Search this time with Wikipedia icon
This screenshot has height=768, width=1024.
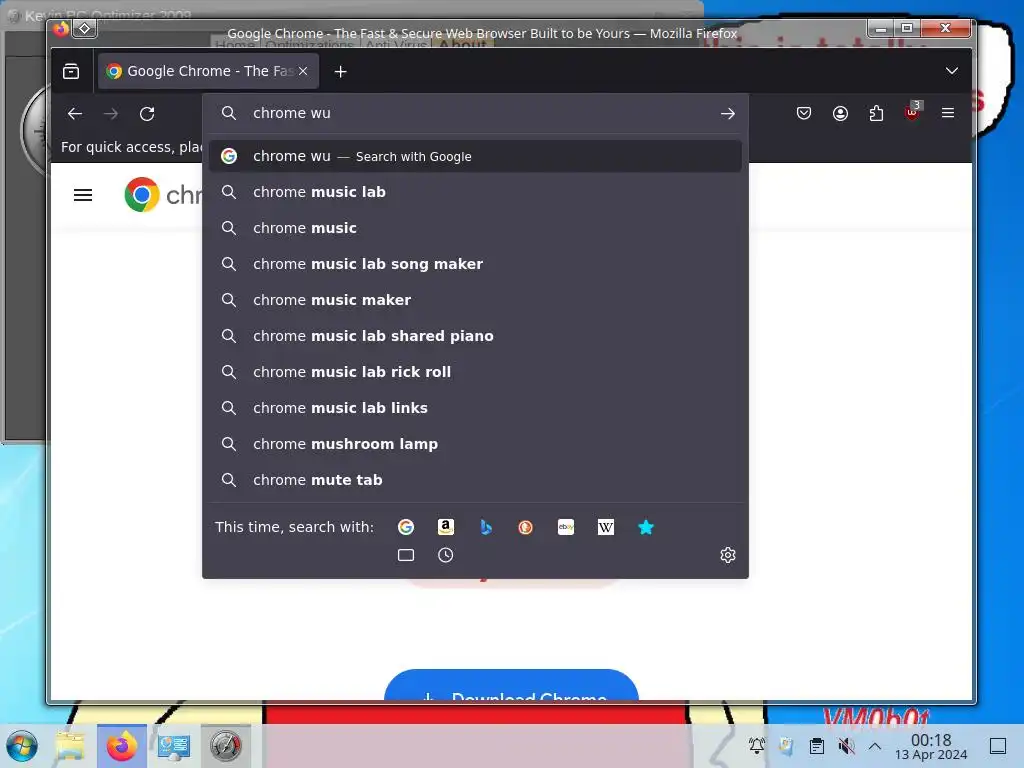tap(605, 527)
